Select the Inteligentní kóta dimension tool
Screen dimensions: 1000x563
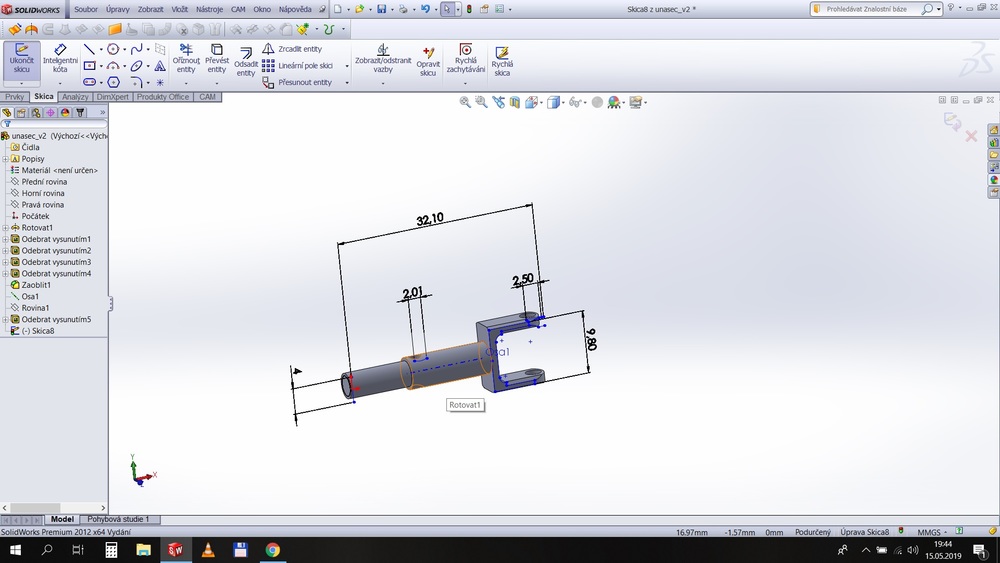pyautogui.click(x=60, y=59)
